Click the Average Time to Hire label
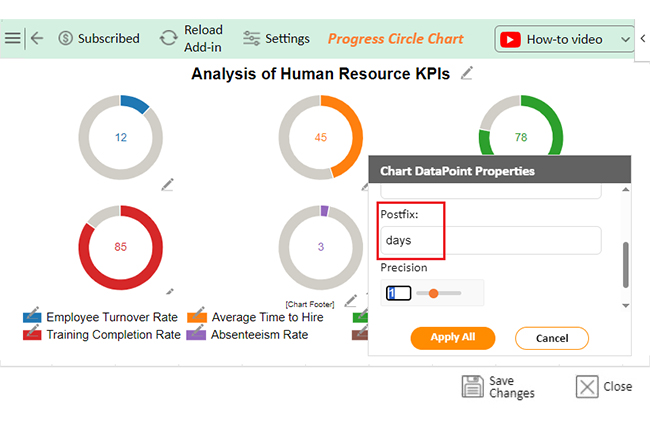 pyautogui.click(x=267, y=317)
